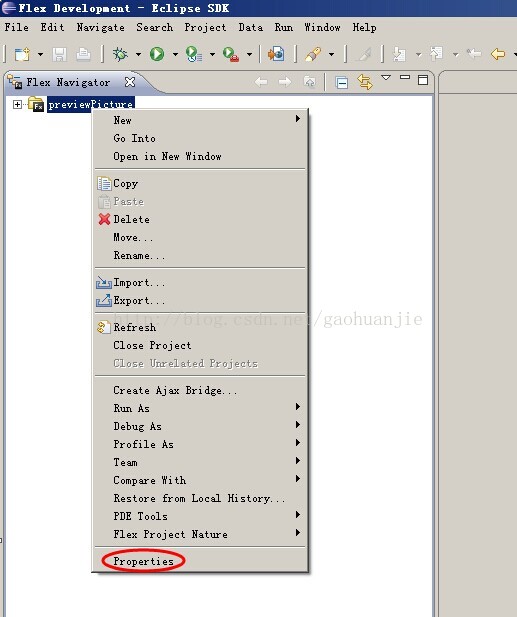The height and width of the screenshot is (617, 517).
Task: Open the Profile As submenu
Action: pos(200,444)
